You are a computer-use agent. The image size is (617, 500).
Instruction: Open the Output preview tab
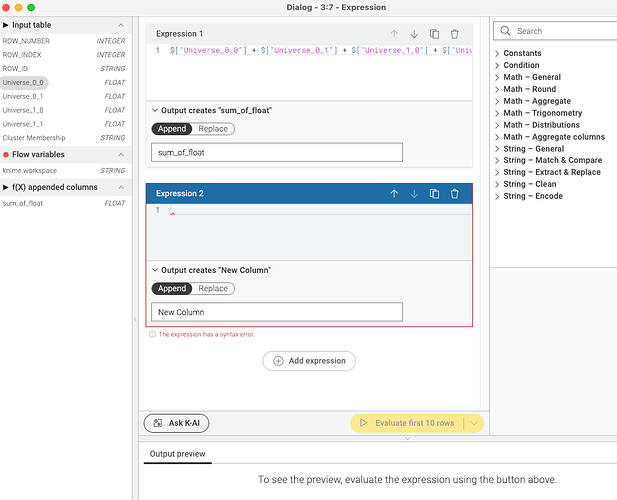pos(177,454)
